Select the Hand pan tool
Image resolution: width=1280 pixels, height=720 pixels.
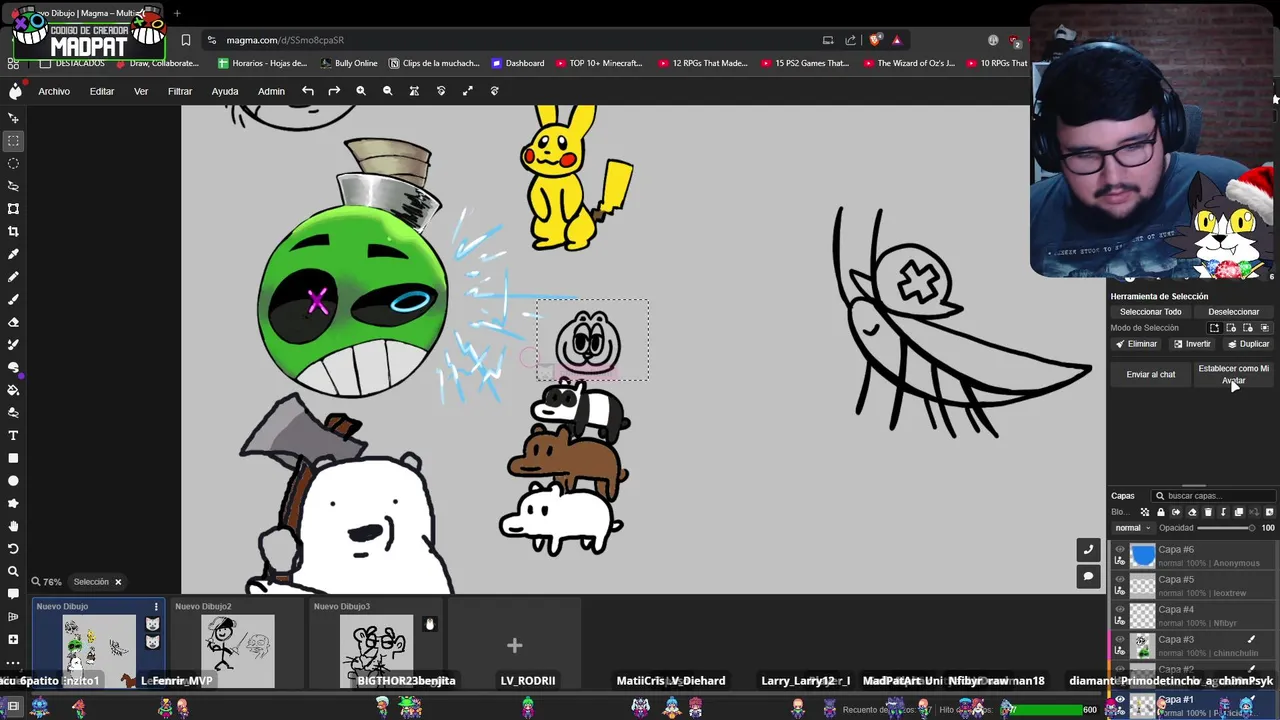[14, 526]
